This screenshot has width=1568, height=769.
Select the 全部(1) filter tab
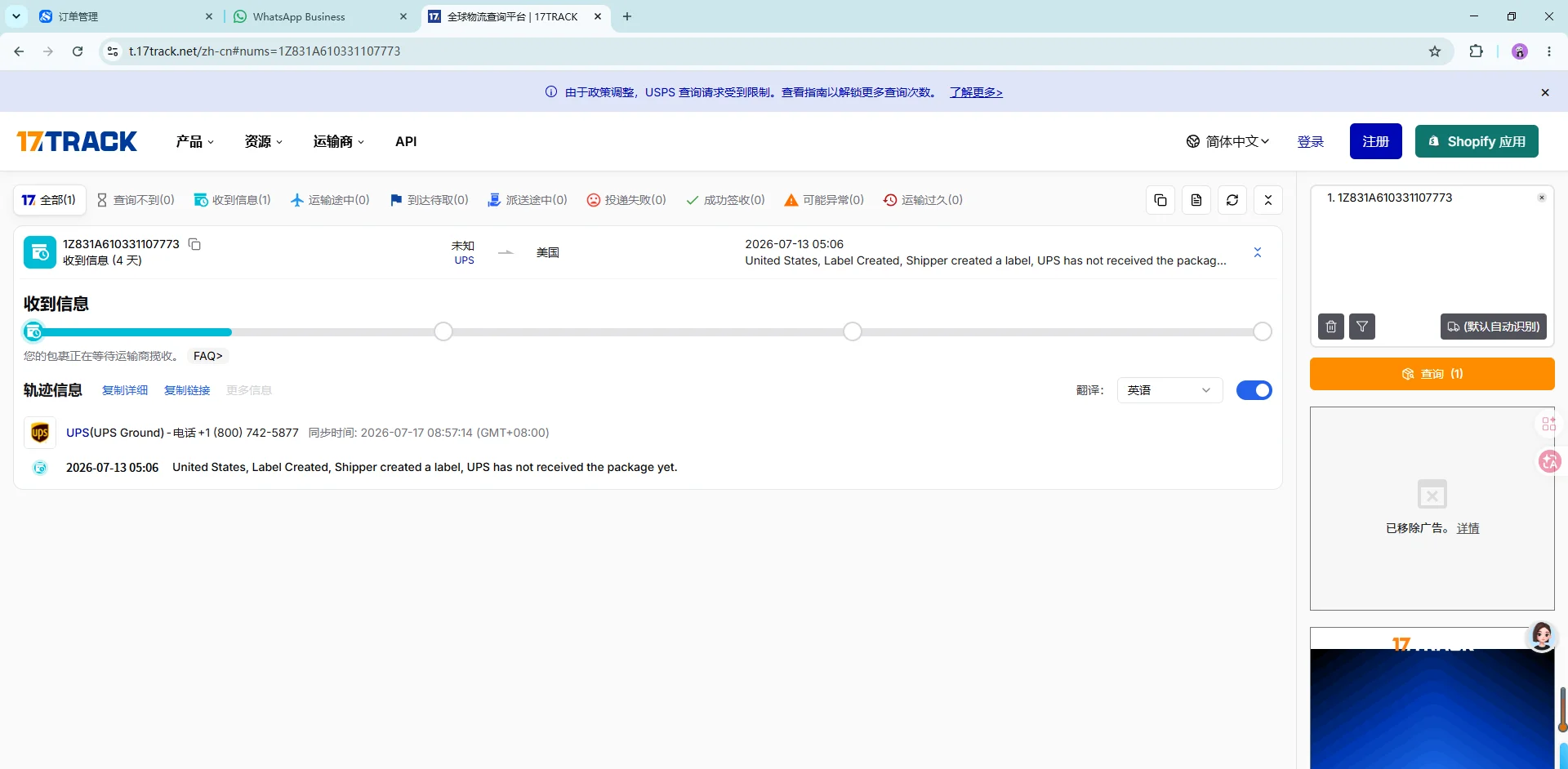(49, 200)
